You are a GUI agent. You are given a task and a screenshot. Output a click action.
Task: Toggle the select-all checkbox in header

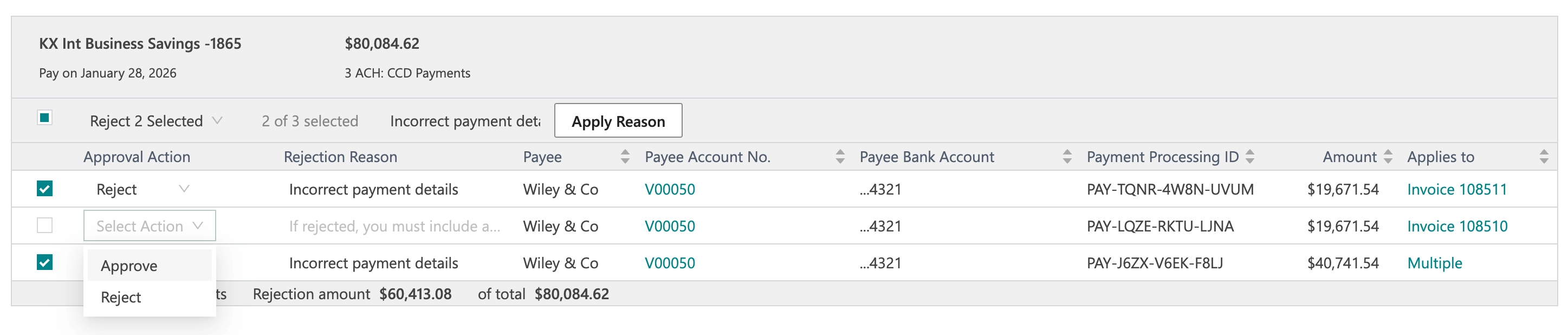pyautogui.click(x=44, y=118)
